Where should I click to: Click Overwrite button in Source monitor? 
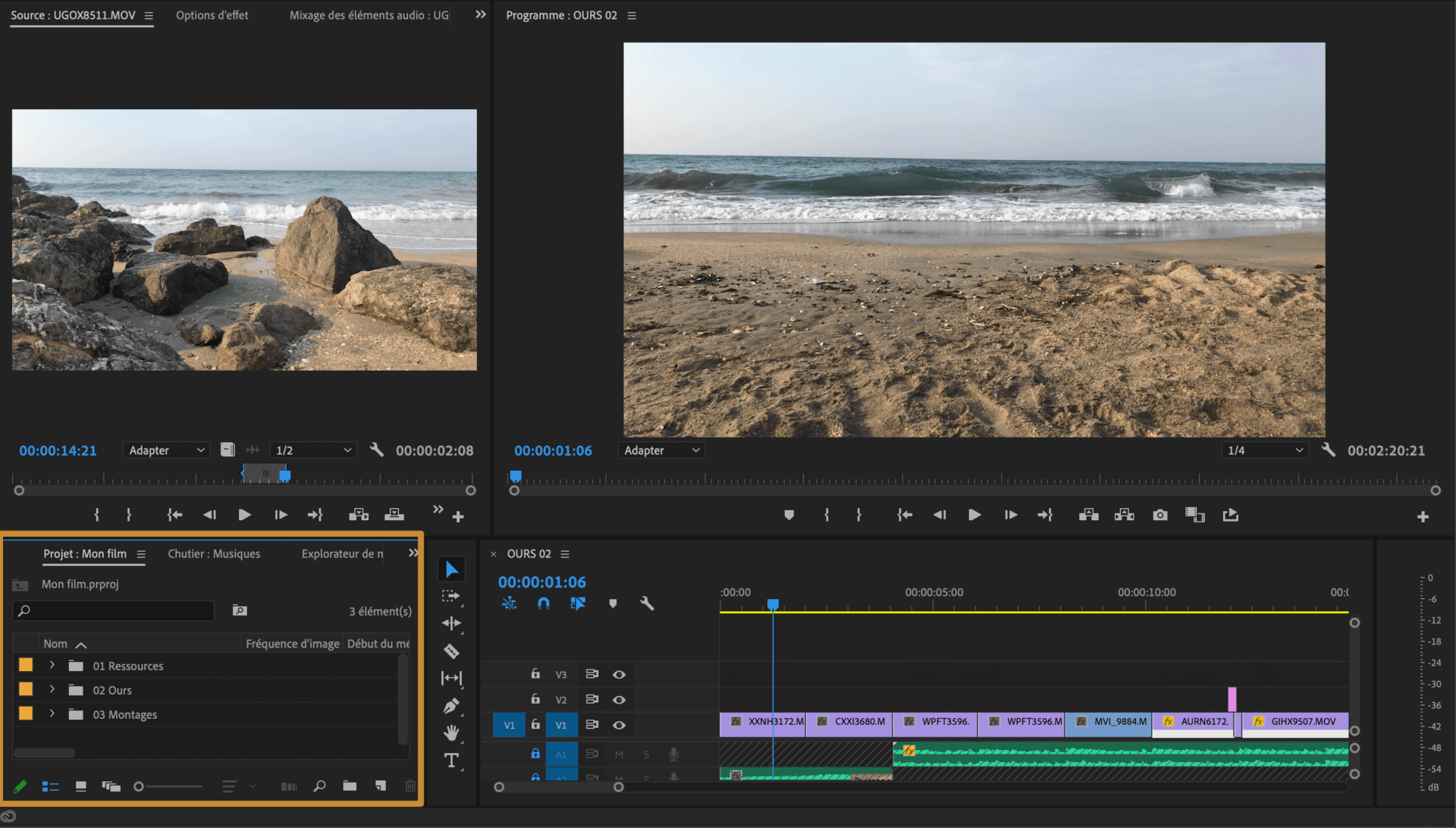[394, 515]
